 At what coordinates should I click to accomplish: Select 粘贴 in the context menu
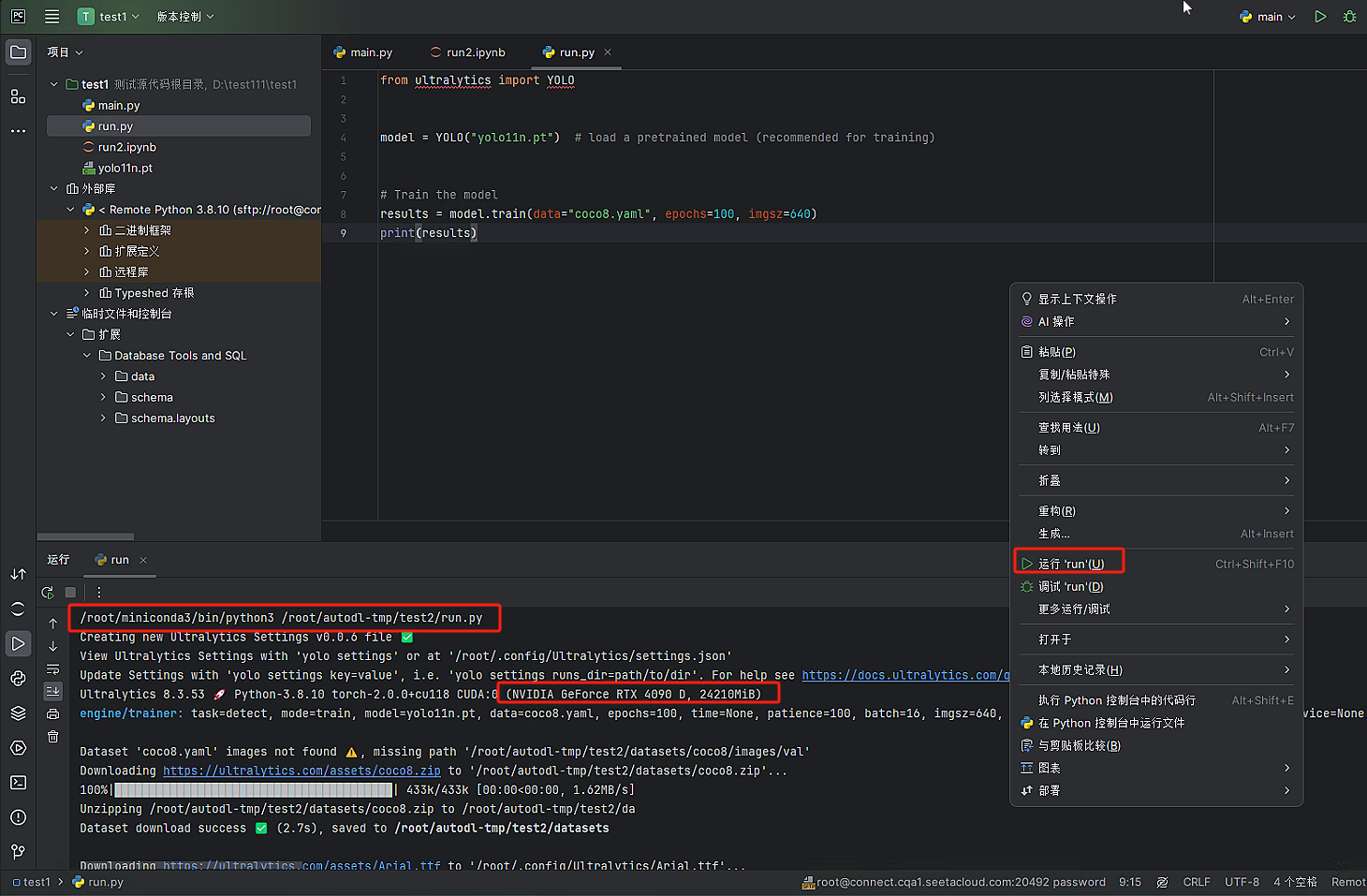(x=1158, y=352)
